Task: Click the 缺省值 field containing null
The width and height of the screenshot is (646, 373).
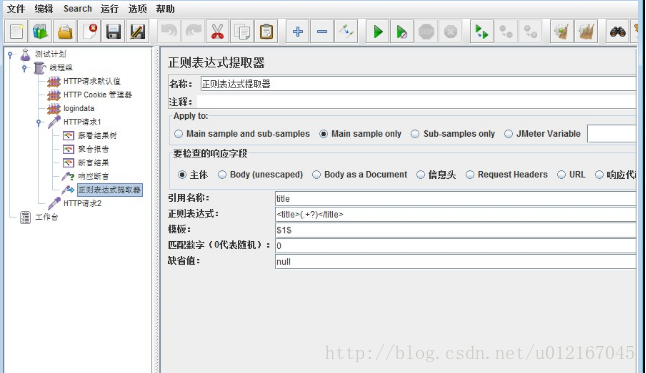Action: click(455, 262)
